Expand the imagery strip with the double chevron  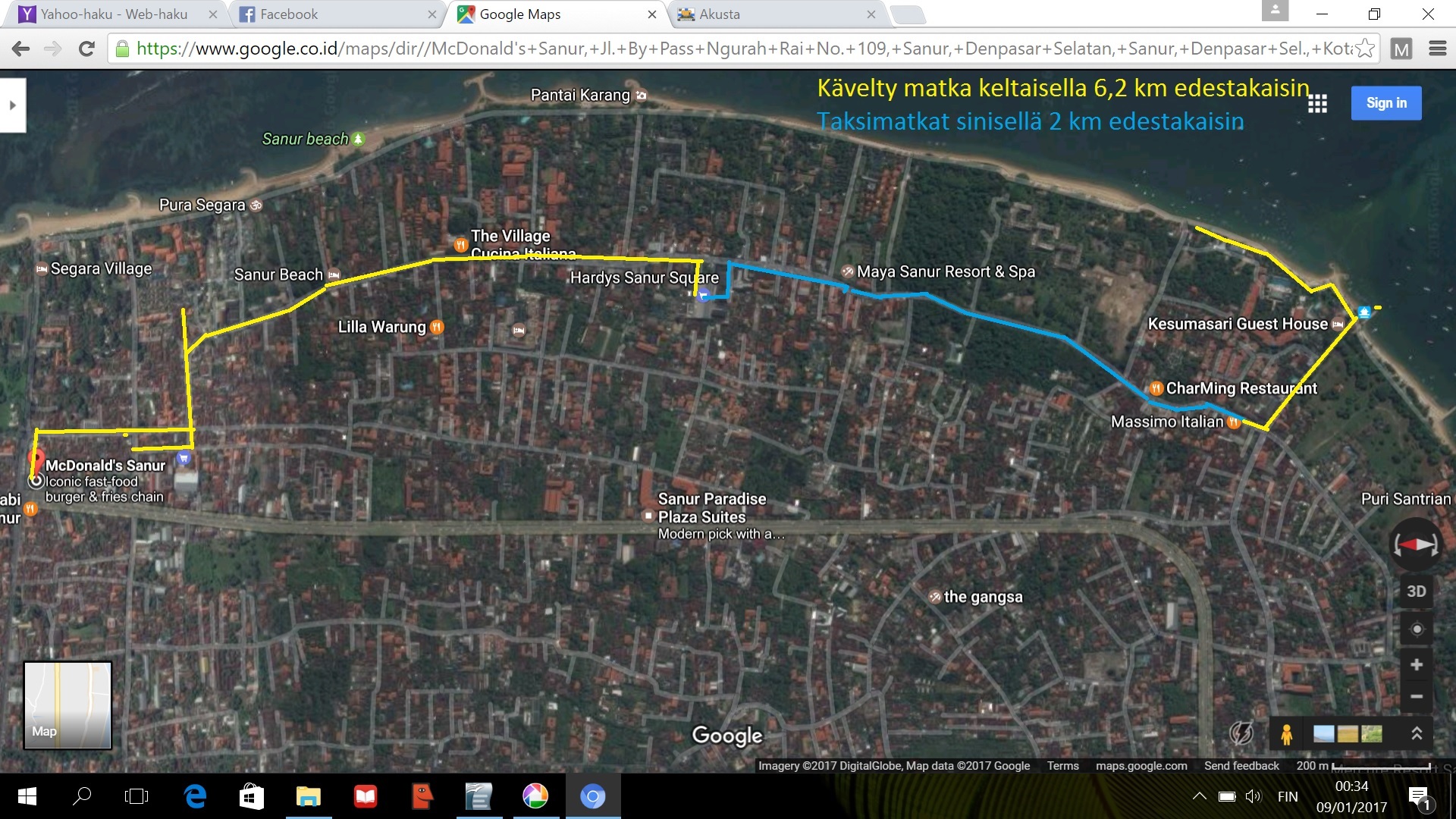1416,733
